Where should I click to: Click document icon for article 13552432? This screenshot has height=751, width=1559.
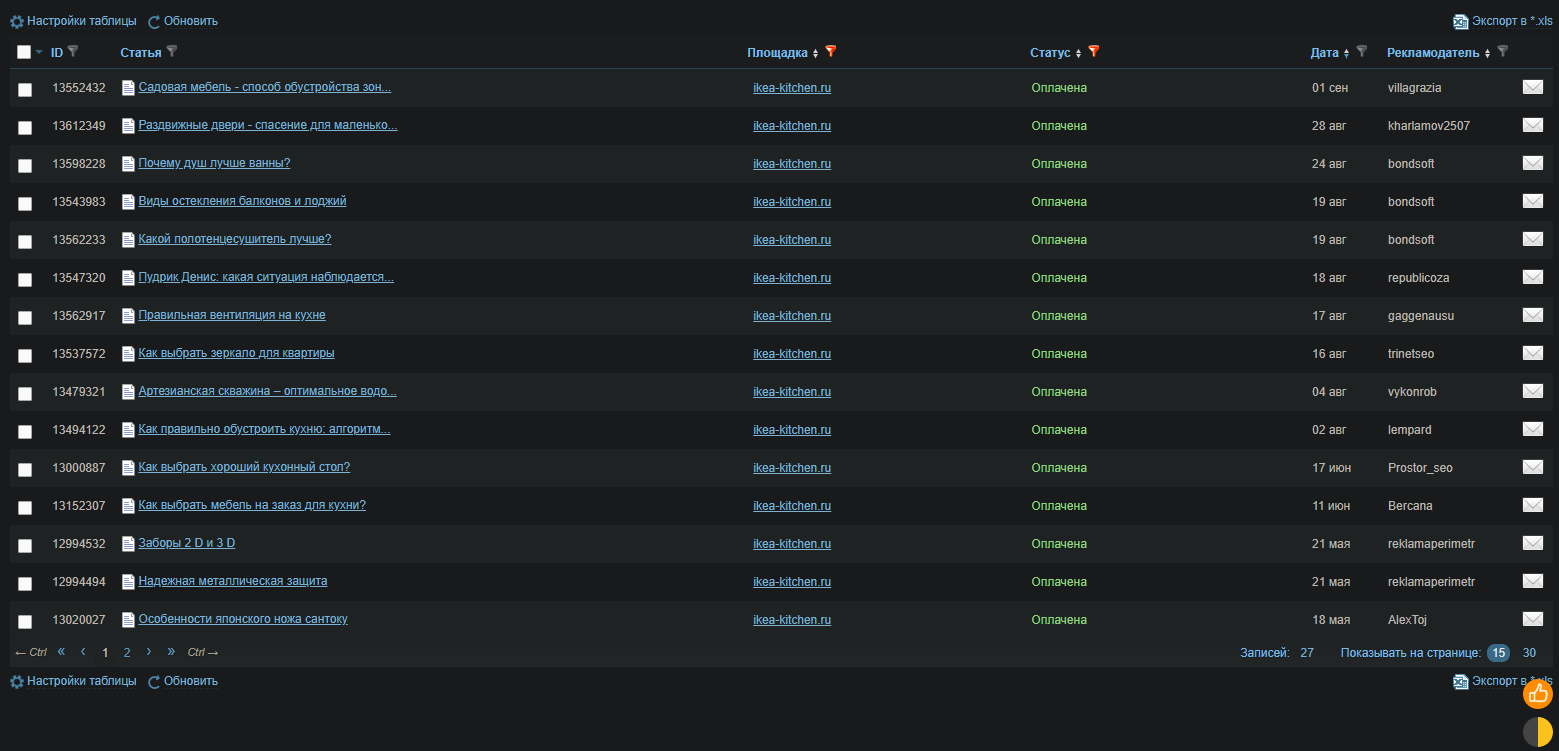tap(128, 88)
